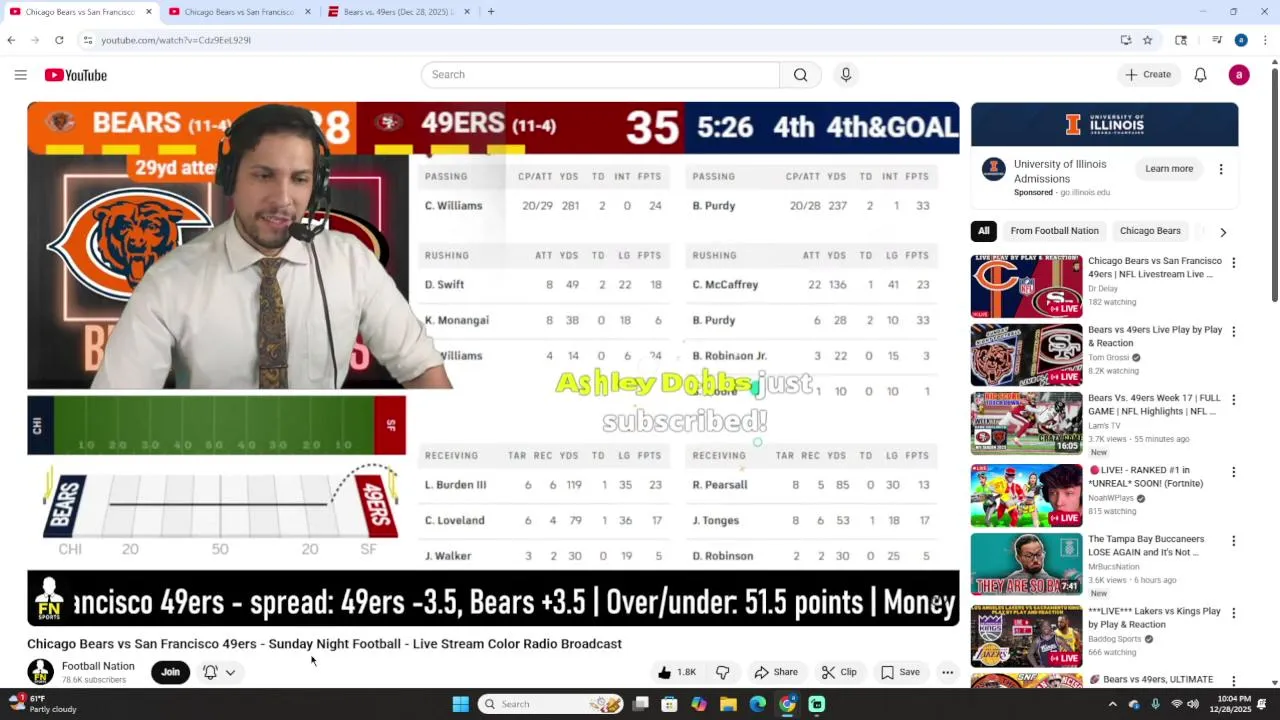Click the Create button
The image size is (1280, 720).
(x=1148, y=75)
